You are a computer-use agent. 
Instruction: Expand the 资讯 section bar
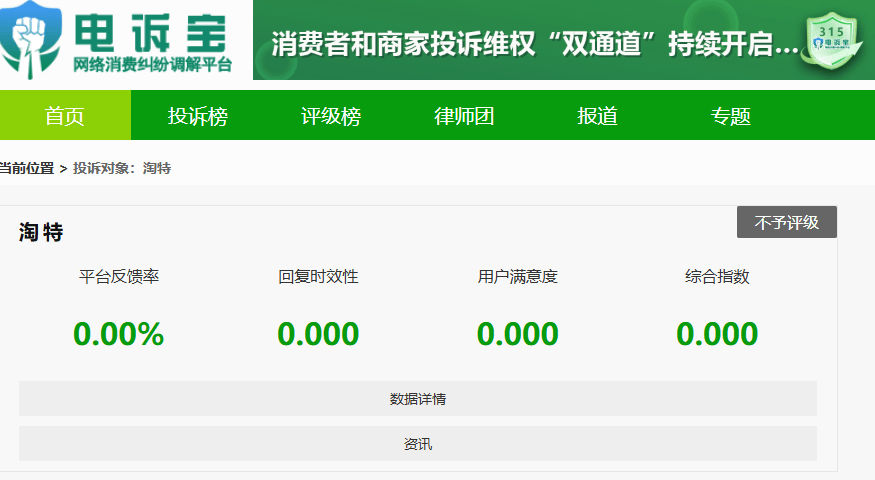(417, 444)
